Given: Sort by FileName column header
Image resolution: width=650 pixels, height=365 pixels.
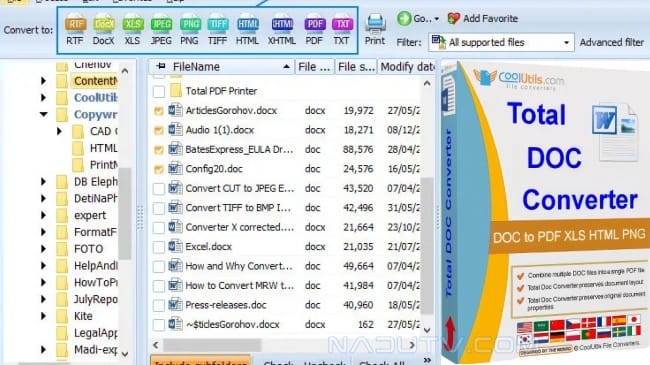Looking at the screenshot, I should (222, 67).
